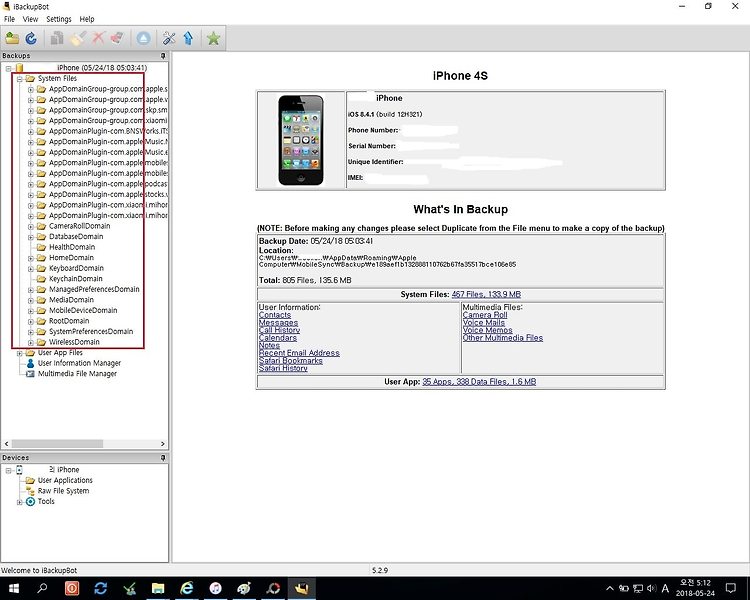This screenshot has width=750, height=600.
Task: Select Raw File System under Devices
Action: [x=63, y=491]
